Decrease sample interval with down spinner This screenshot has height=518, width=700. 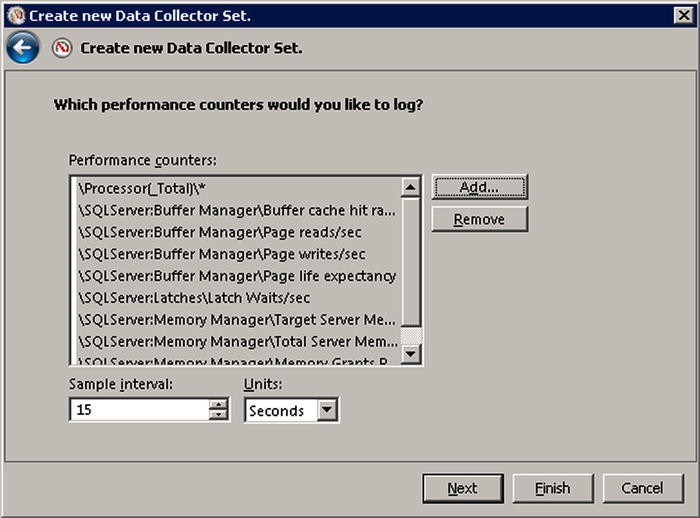click(218, 415)
